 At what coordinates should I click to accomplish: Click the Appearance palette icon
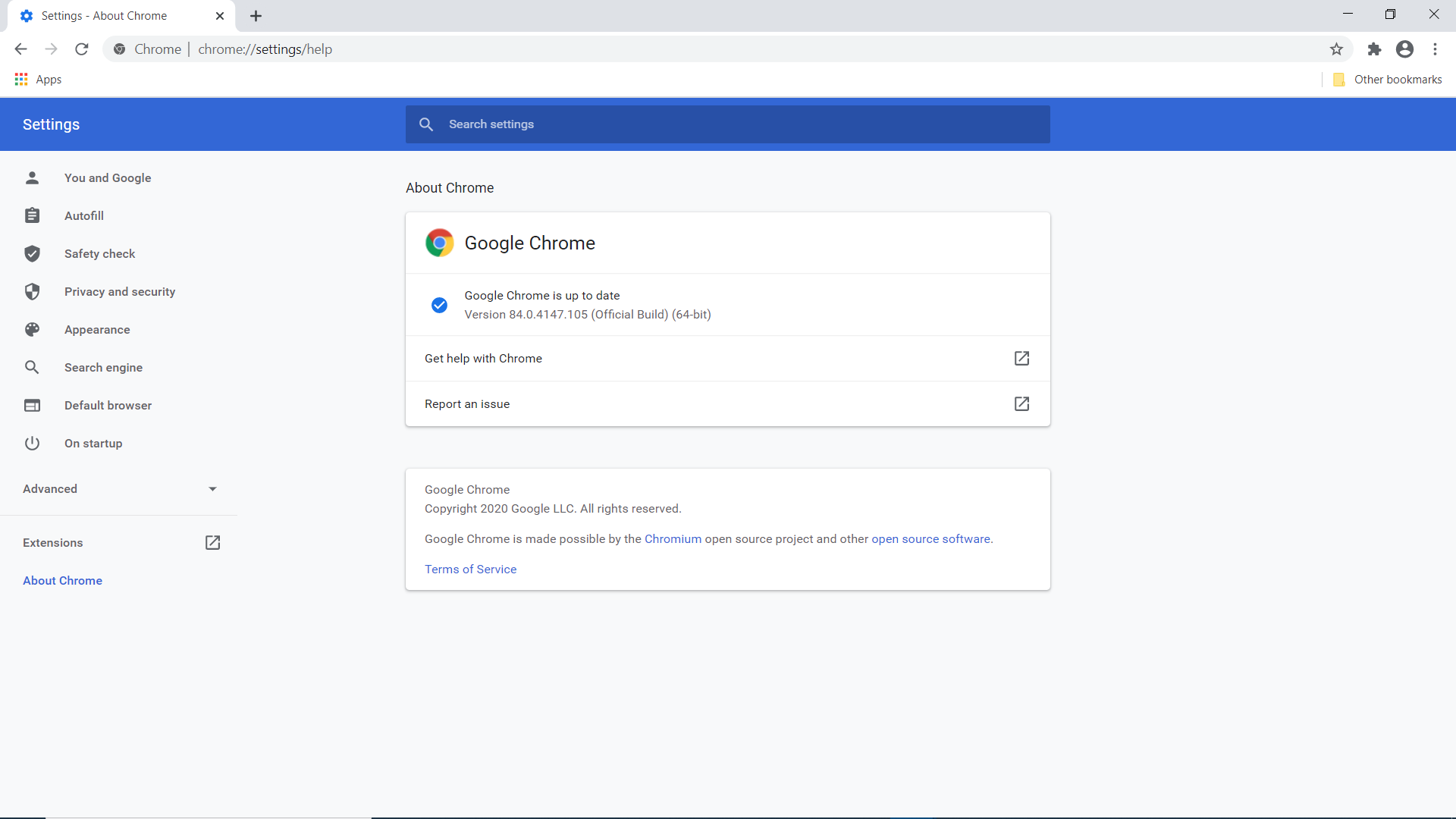tap(32, 329)
